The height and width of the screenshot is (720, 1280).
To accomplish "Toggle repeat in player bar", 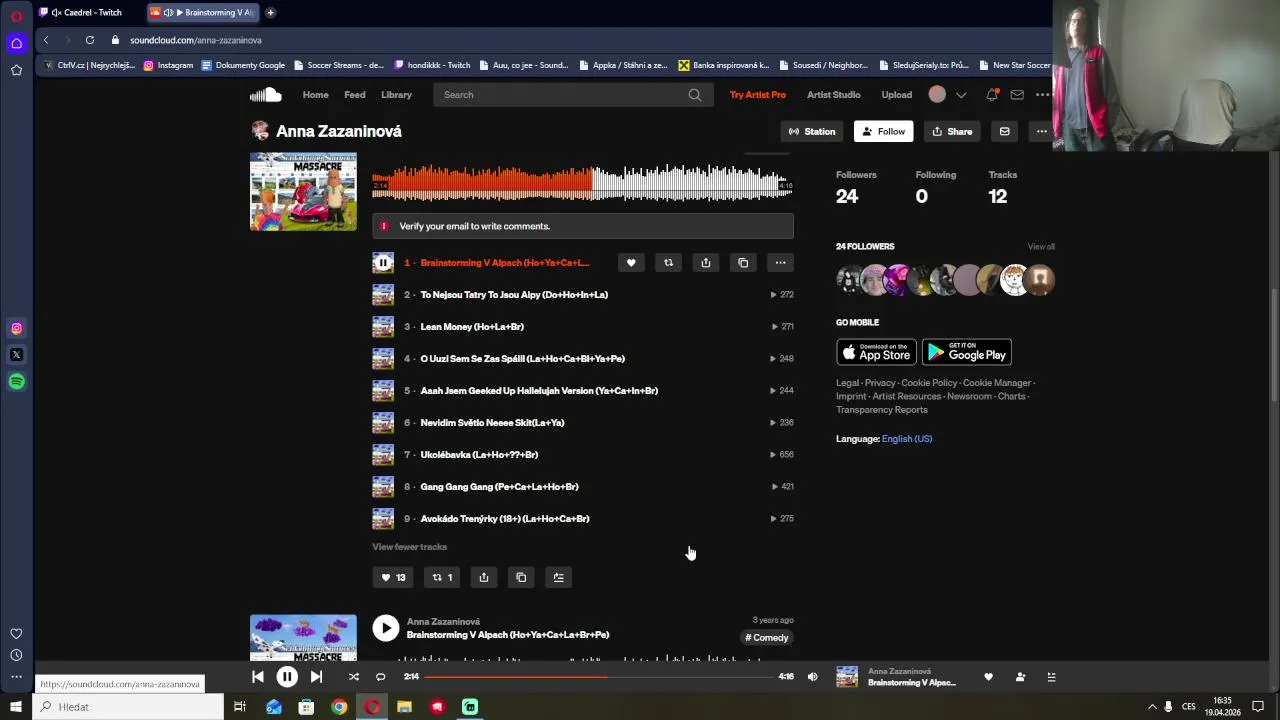I will [380, 677].
